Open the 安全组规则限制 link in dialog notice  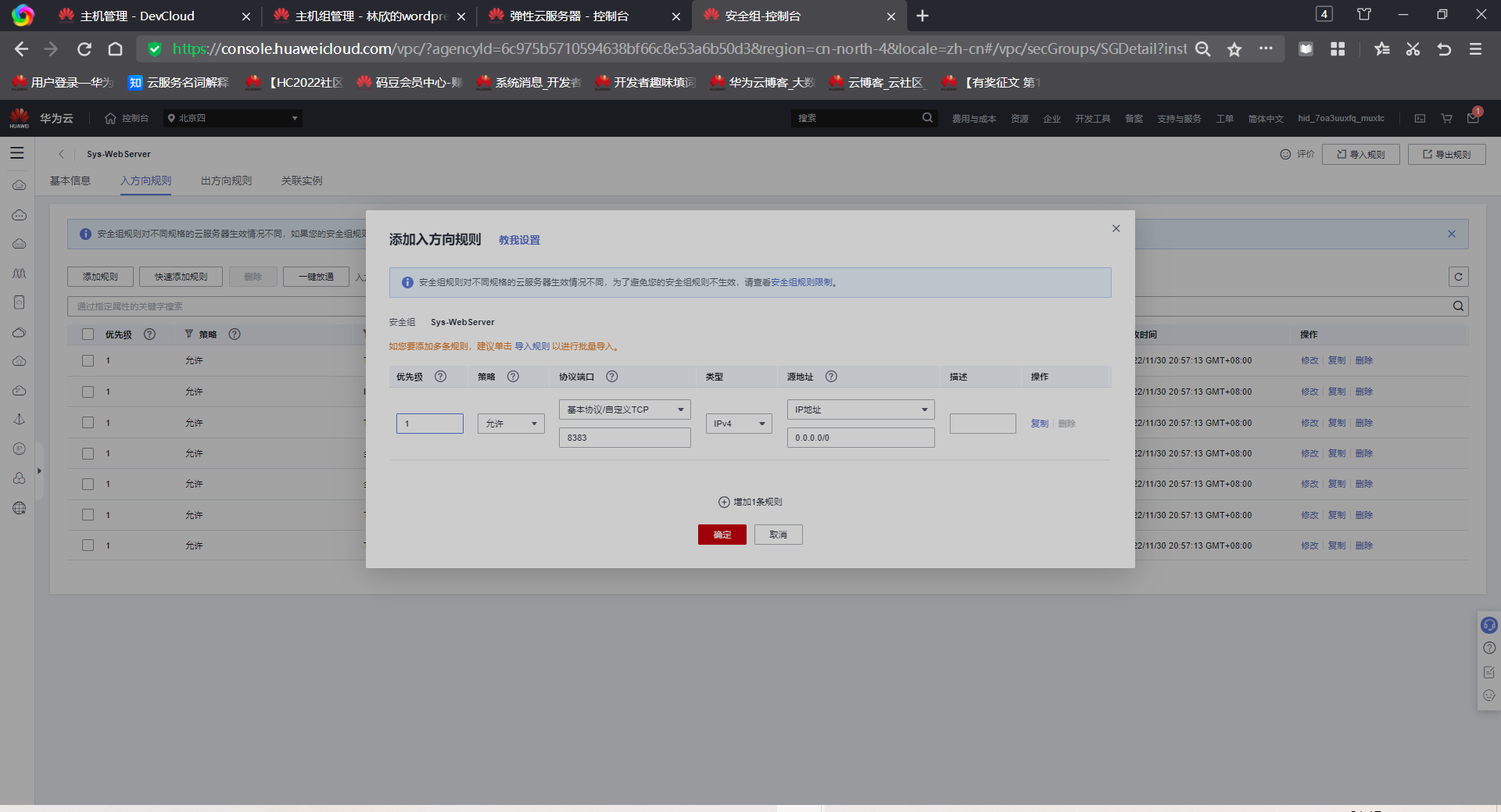click(x=802, y=282)
